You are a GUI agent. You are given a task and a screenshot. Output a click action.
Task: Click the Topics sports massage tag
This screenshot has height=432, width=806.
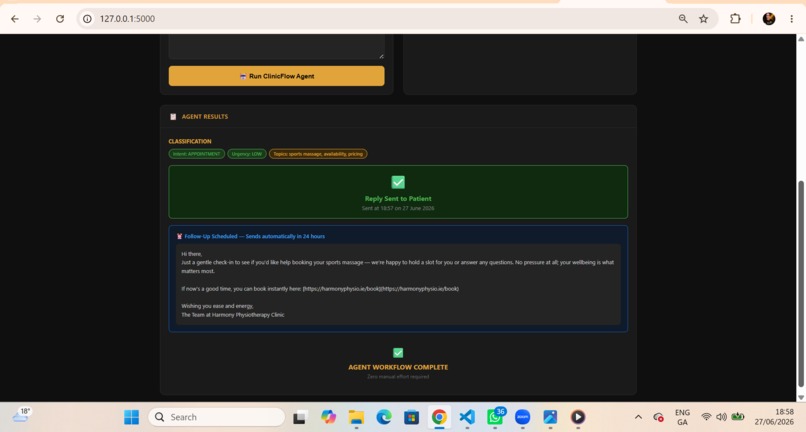pos(318,154)
